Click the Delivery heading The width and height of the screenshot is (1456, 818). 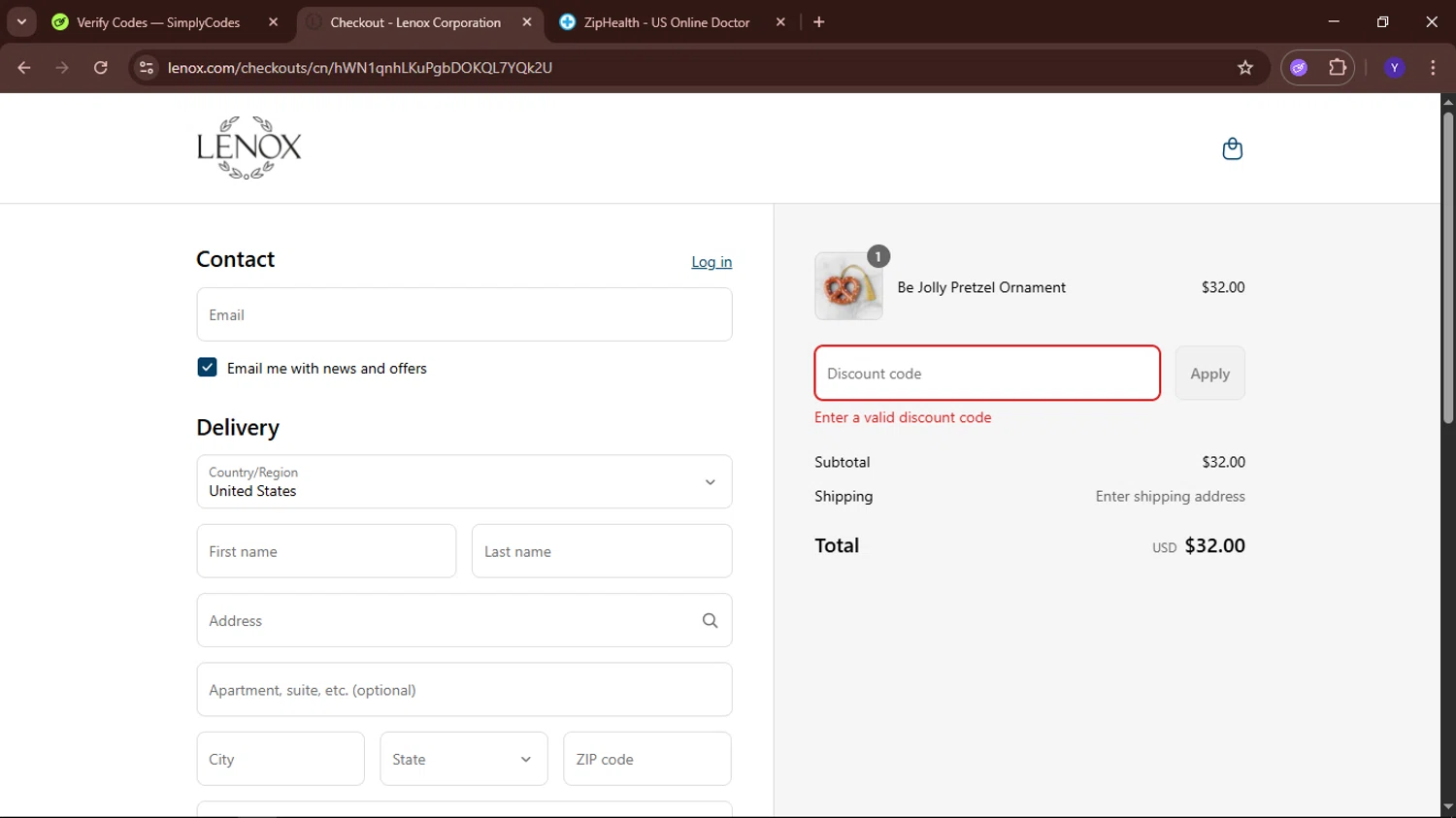238,428
